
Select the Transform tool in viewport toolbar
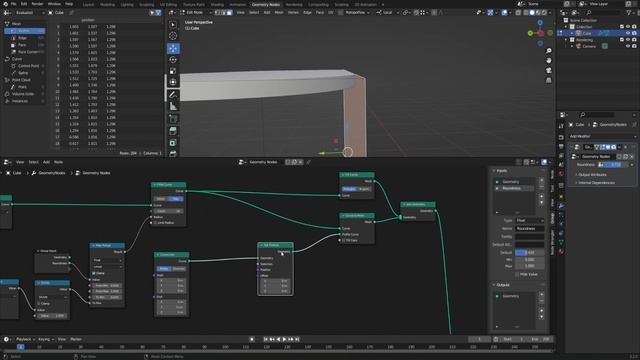pyautogui.click(x=173, y=82)
